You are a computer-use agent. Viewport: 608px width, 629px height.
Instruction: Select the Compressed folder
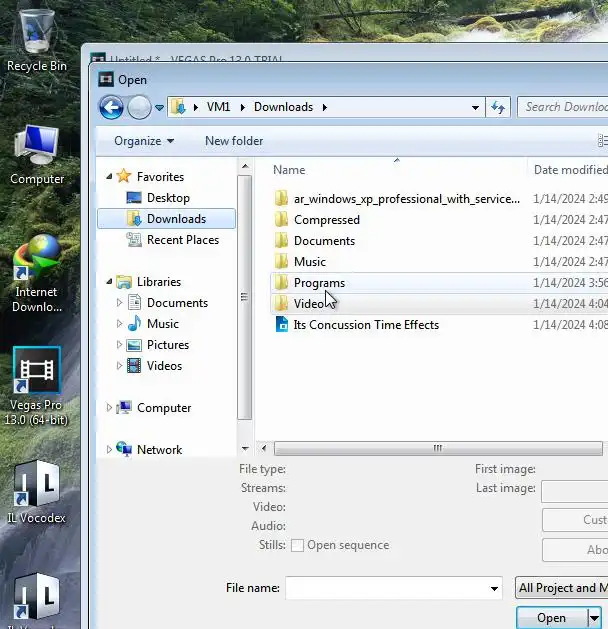coord(326,220)
